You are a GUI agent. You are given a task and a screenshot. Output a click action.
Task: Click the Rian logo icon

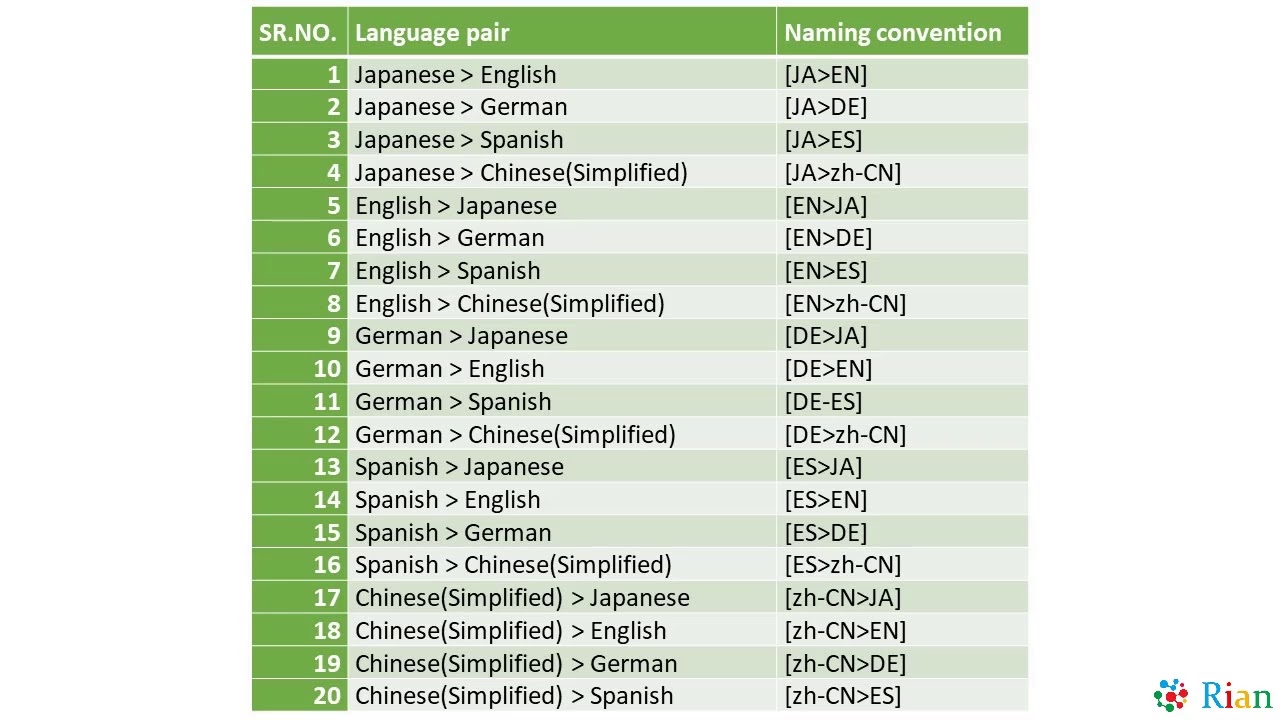point(1171,695)
